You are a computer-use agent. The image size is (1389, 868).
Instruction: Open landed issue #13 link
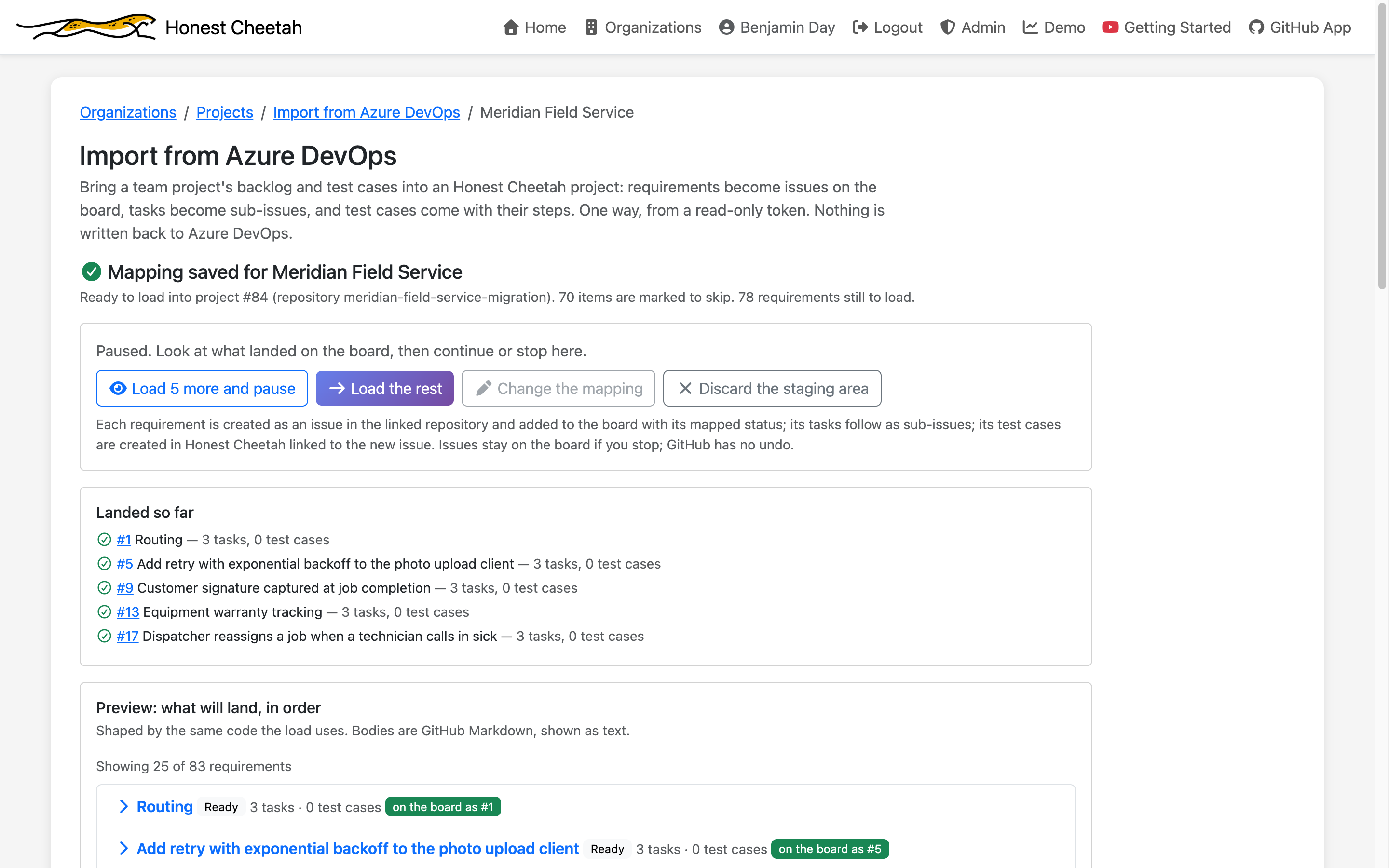pyautogui.click(x=127, y=612)
